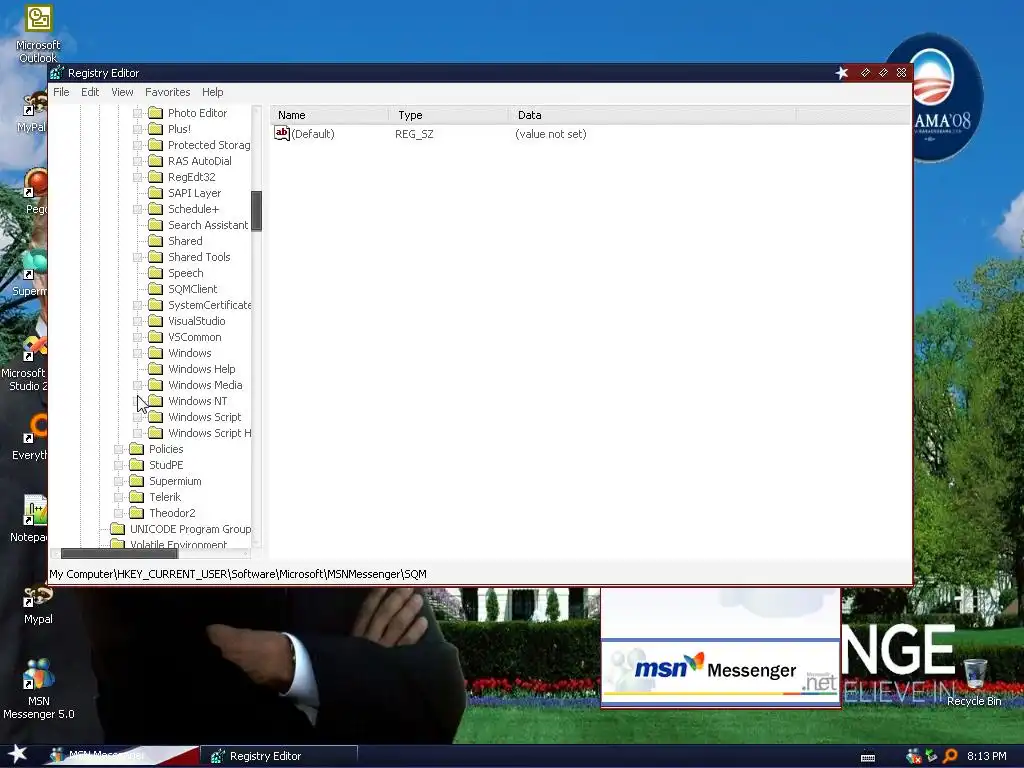Click the Speech key folder icon
The height and width of the screenshot is (768, 1024).
(x=155, y=273)
